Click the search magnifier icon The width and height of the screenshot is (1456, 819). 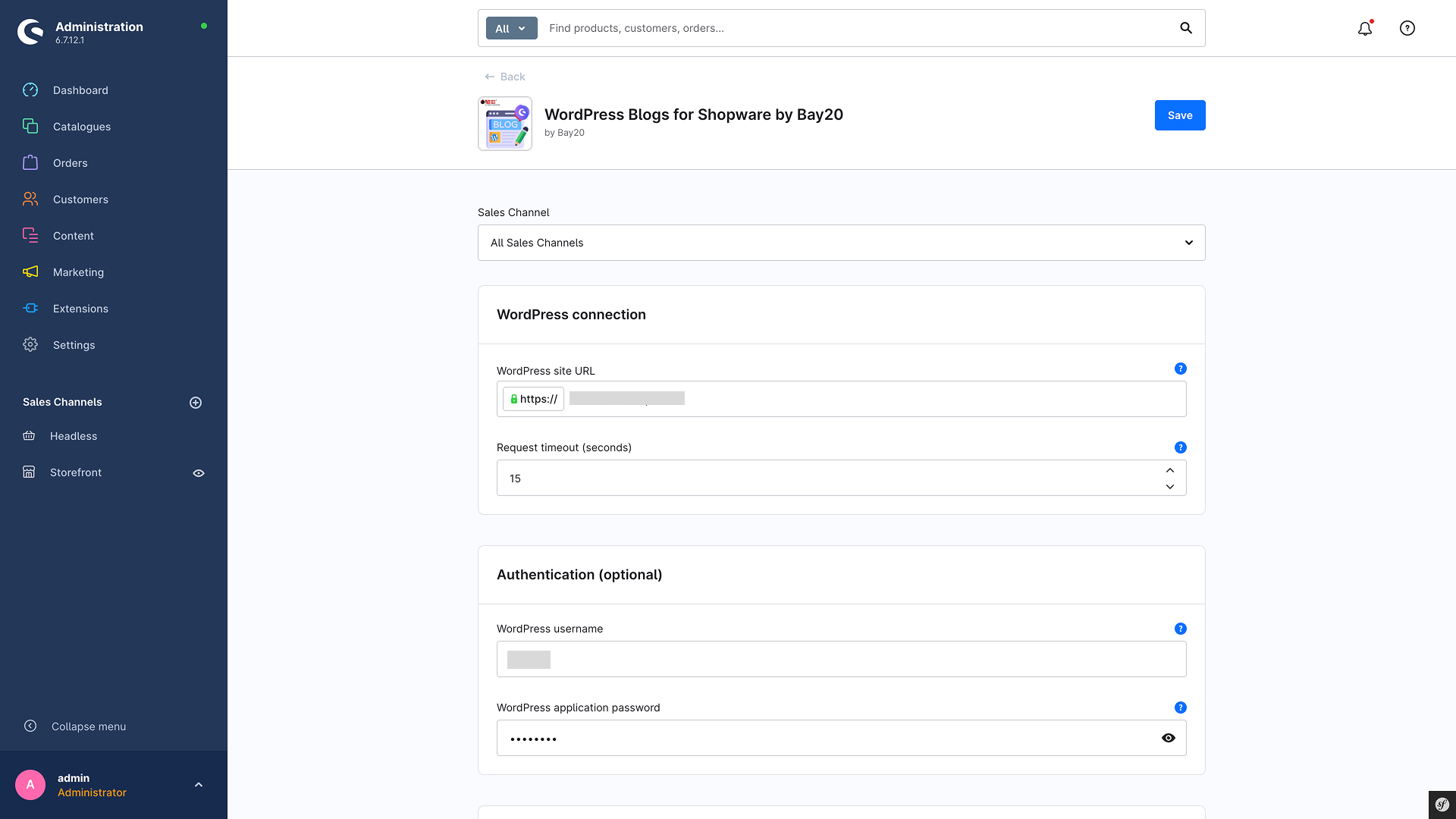(1186, 28)
